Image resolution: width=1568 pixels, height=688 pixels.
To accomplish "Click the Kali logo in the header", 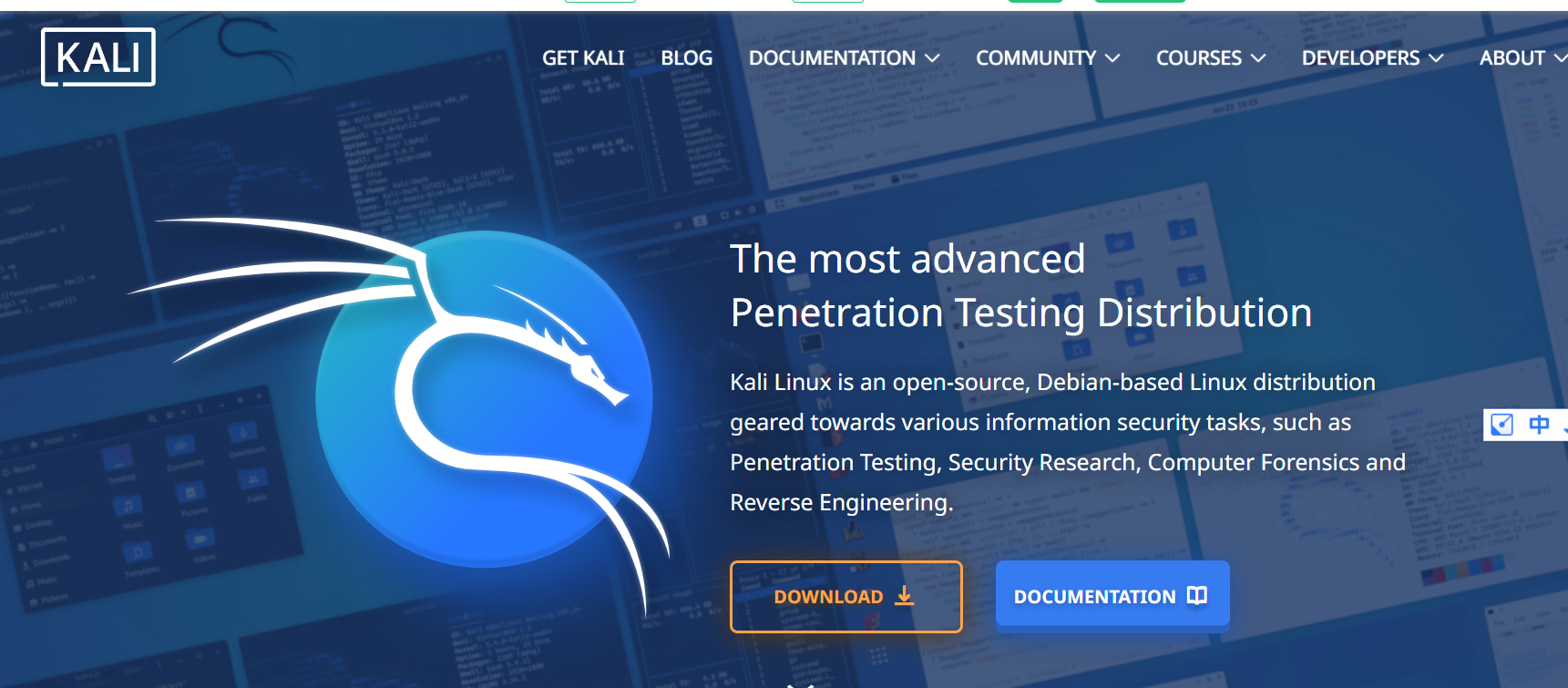I will [98, 57].
